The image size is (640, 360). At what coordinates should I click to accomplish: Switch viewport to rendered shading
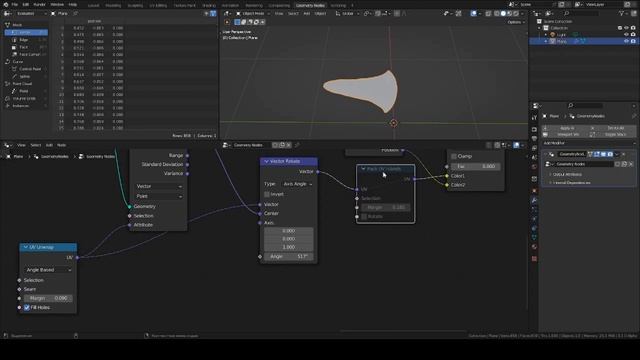click(516, 13)
